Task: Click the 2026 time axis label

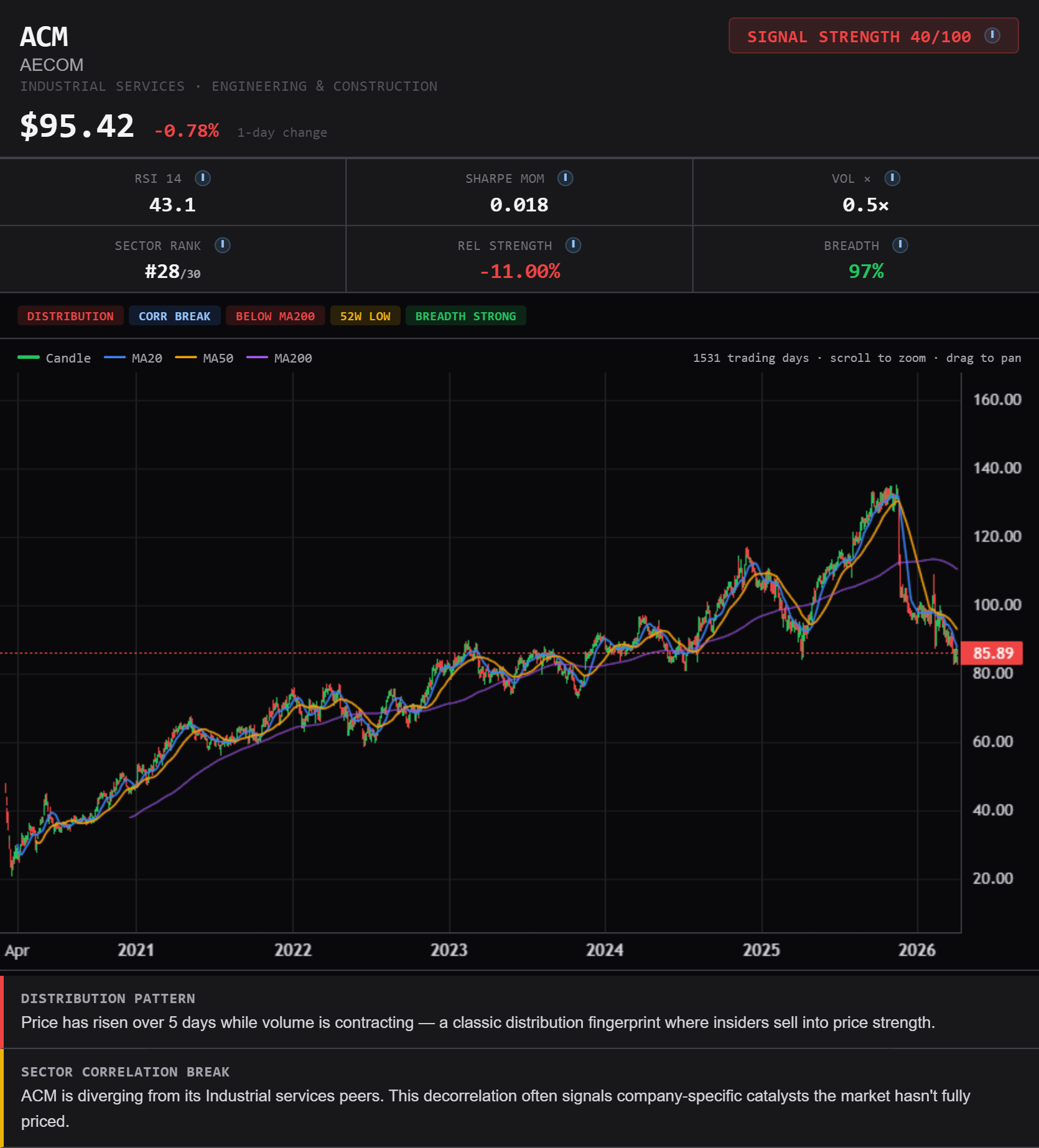Action: 917,950
